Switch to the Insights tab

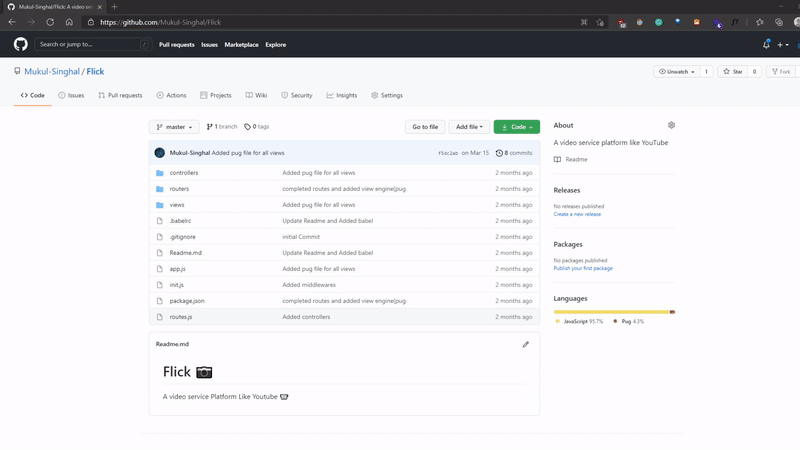[342, 95]
